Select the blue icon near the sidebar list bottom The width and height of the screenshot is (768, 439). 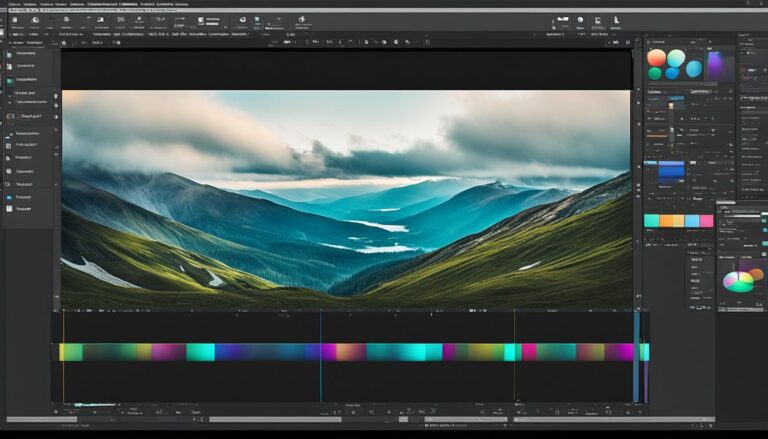[x=9, y=197]
